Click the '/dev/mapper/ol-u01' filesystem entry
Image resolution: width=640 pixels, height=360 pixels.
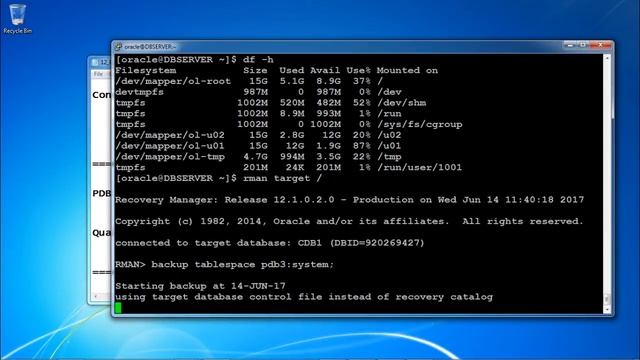coord(170,146)
